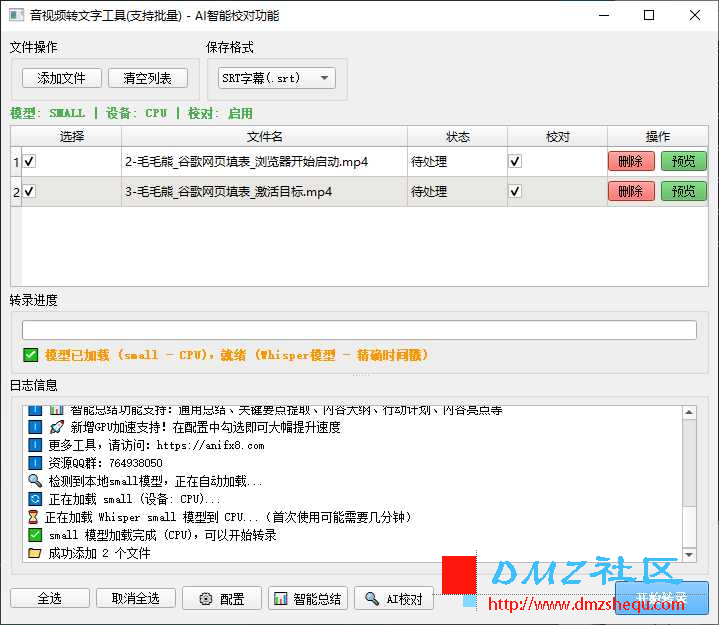Screen dimensions: 719x625
Task: Preview the 浏览器开始启动.mp4 file
Action: click(683, 161)
